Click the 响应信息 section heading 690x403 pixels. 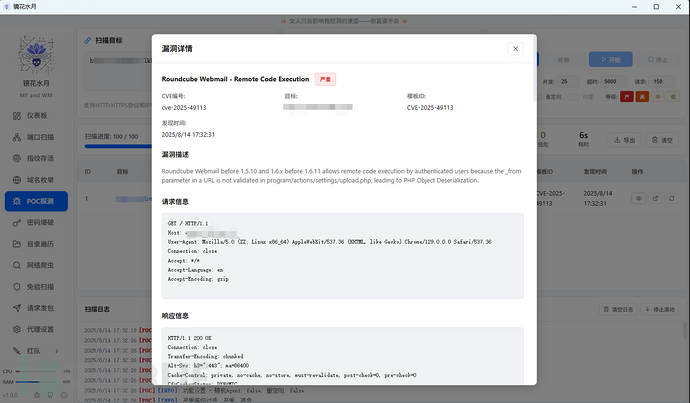175,316
